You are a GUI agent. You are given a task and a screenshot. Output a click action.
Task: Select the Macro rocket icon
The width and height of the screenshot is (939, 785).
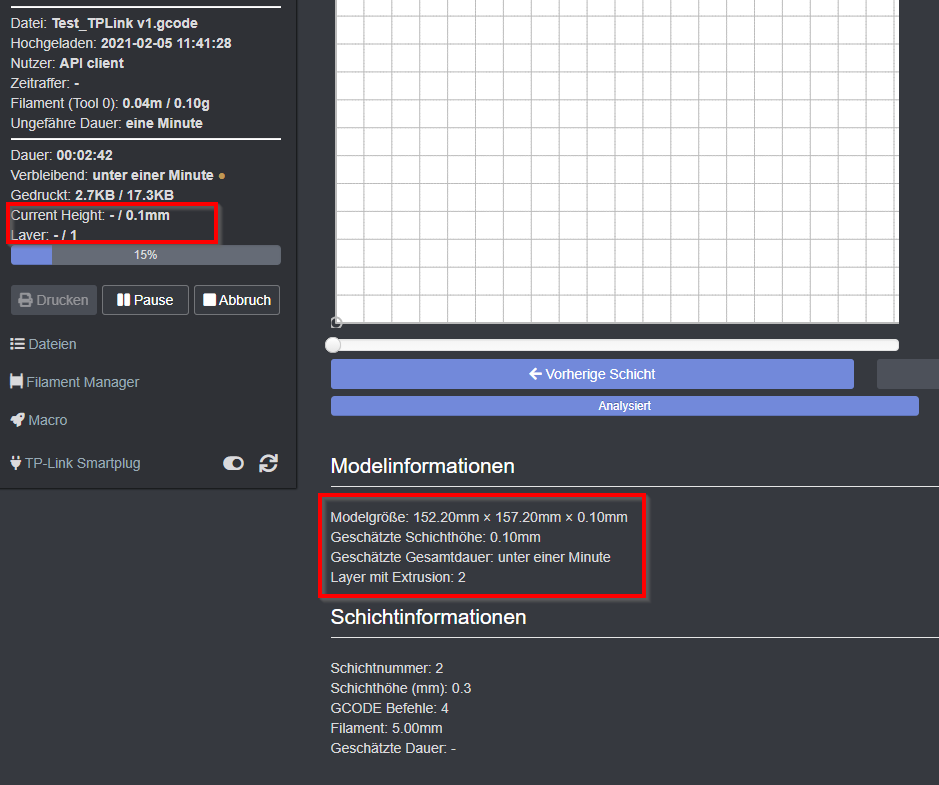[15, 420]
